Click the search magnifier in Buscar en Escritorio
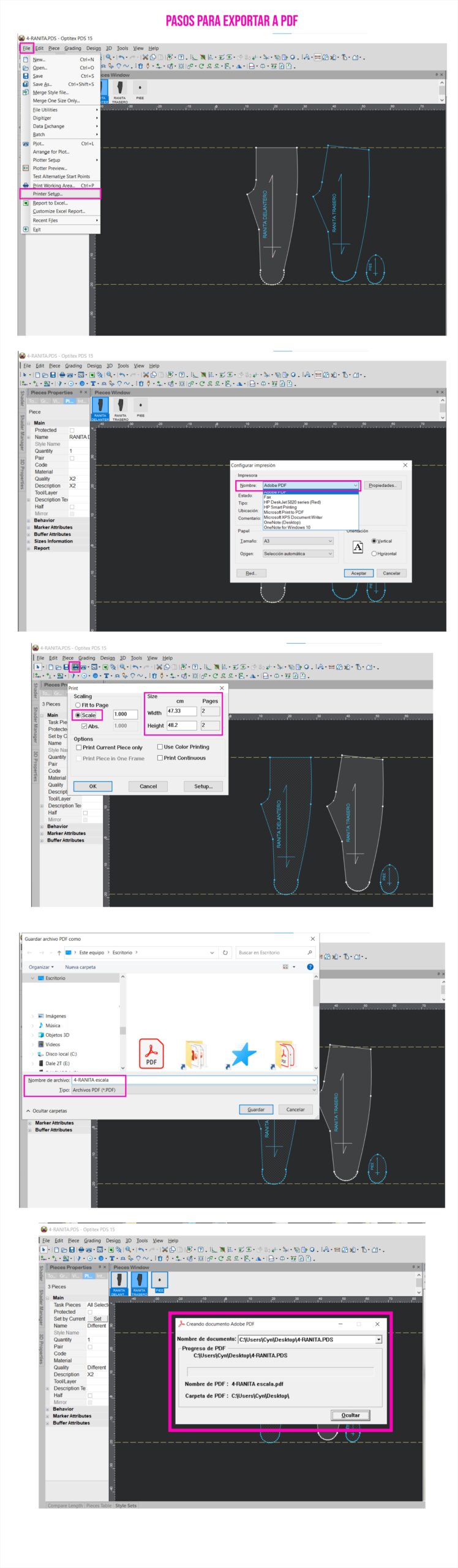The height and width of the screenshot is (1568, 458). [310, 952]
